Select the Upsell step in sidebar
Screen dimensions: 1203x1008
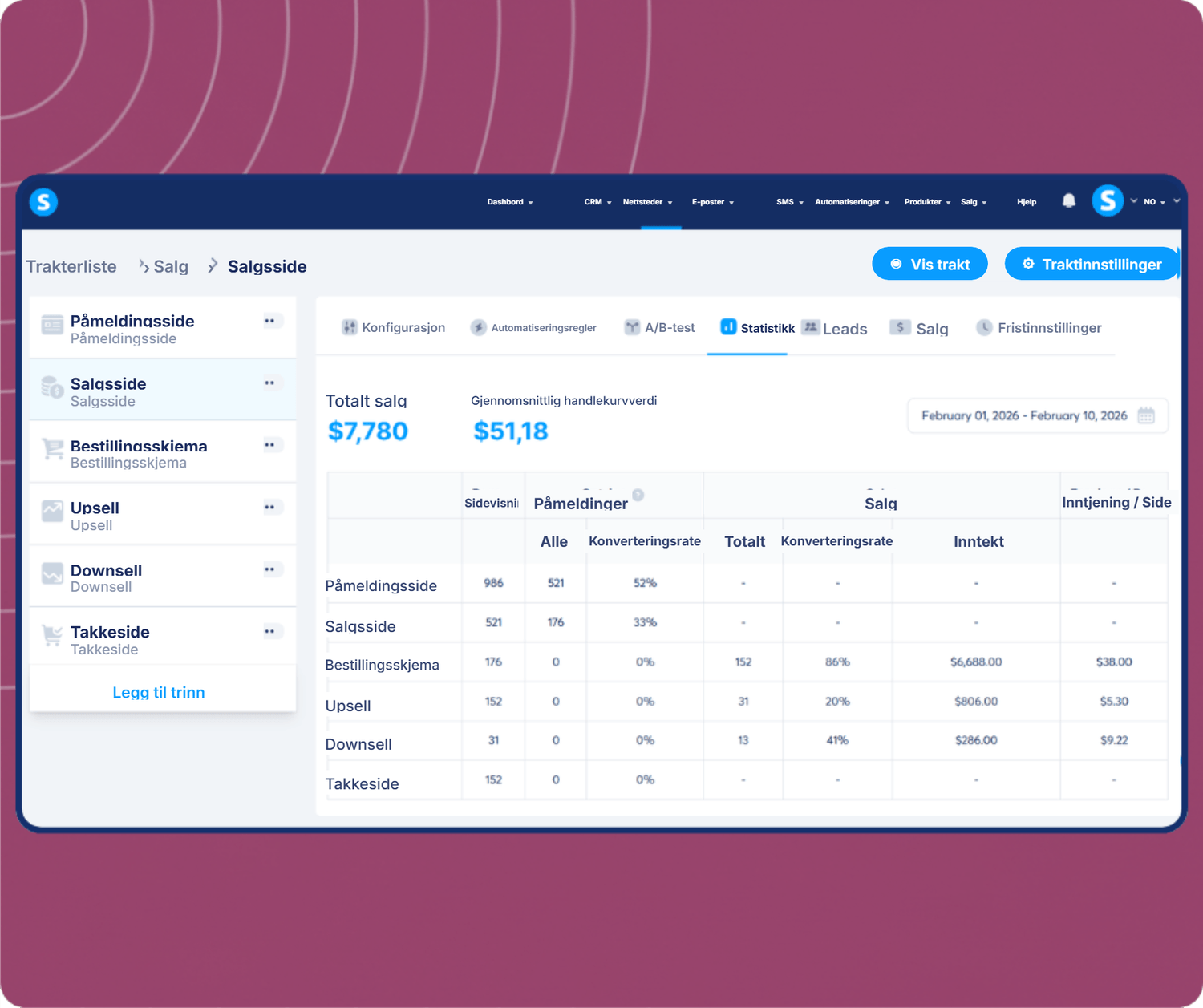163,515
